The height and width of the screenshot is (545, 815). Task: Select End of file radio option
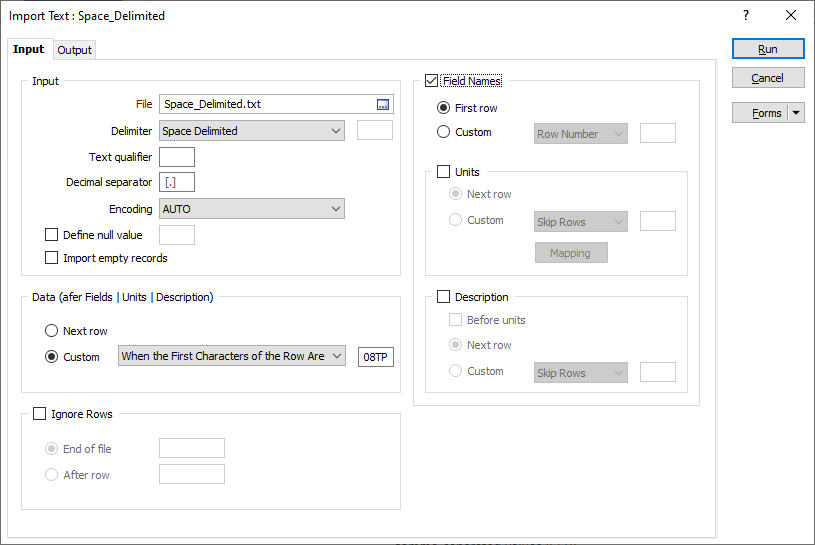[x=51, y=448]
